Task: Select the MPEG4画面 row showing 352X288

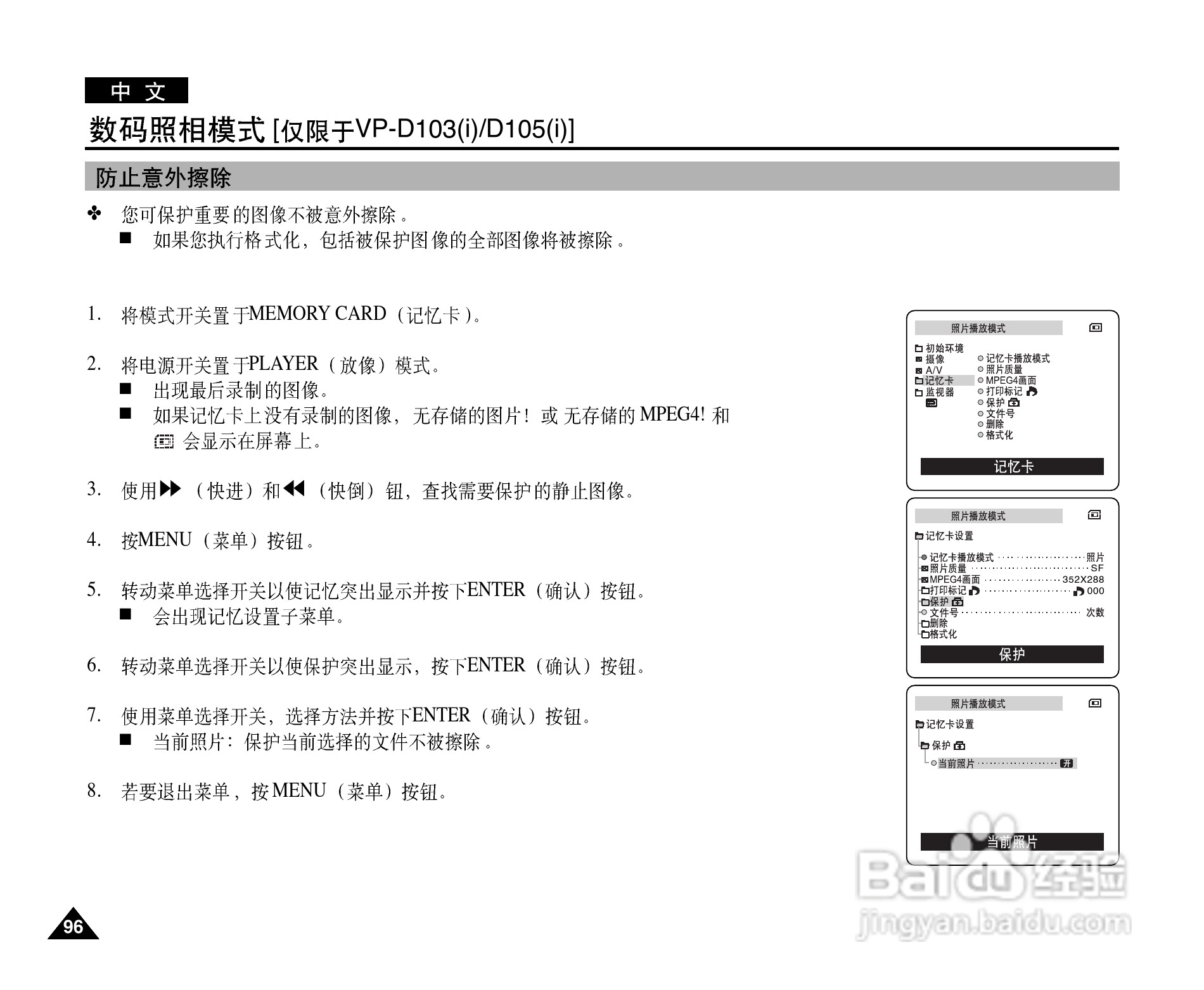Action: pyautogui.click(x=1013, y=580)
